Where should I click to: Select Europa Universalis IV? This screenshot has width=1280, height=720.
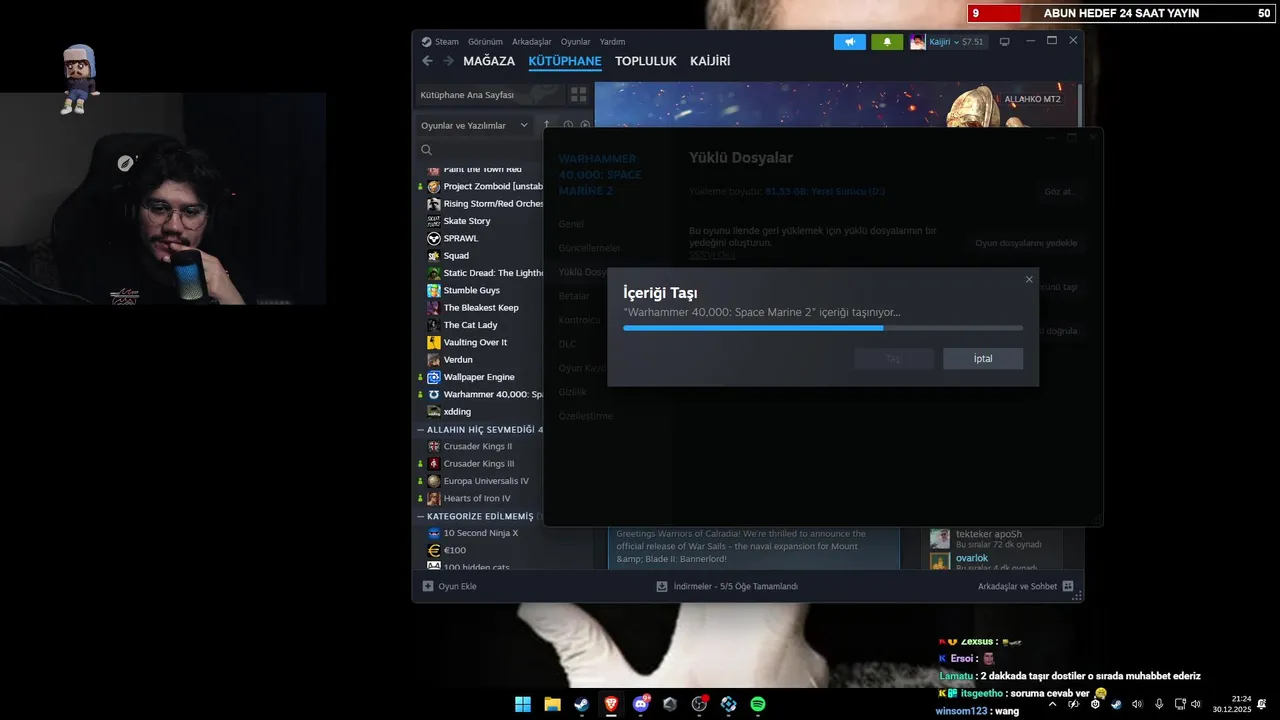485,481
